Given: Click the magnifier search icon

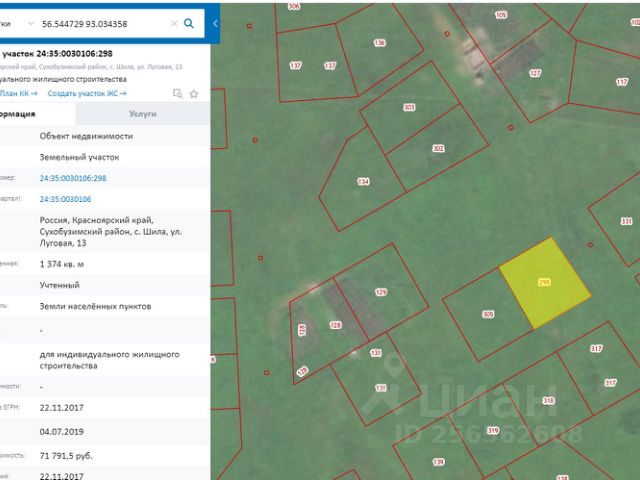Looking at the screenshot, I should pos(189,23).
